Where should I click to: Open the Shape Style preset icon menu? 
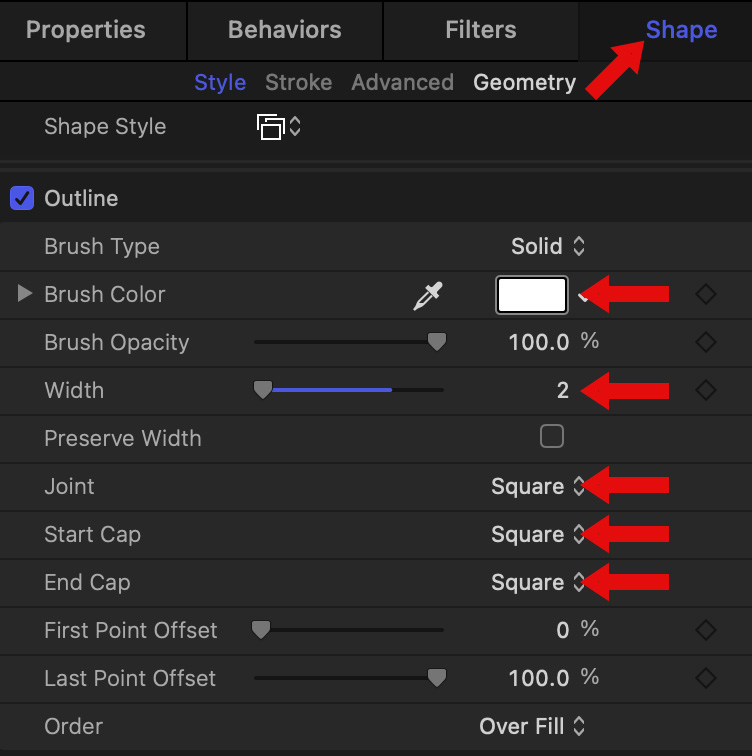click(278, 127)
